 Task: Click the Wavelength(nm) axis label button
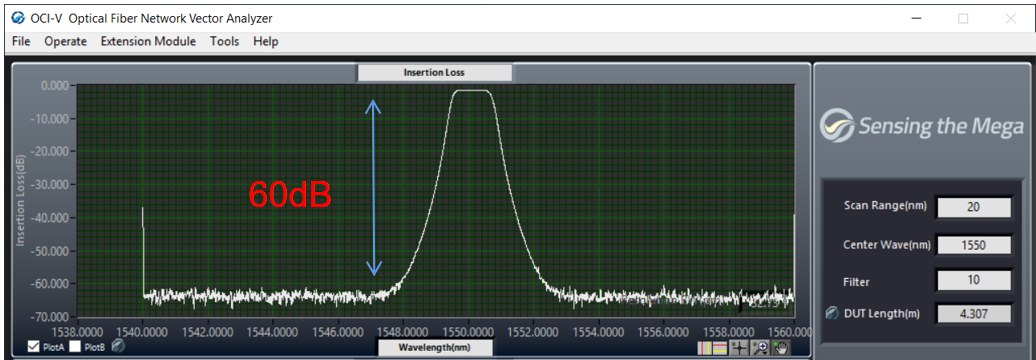[x=435, y=347]
